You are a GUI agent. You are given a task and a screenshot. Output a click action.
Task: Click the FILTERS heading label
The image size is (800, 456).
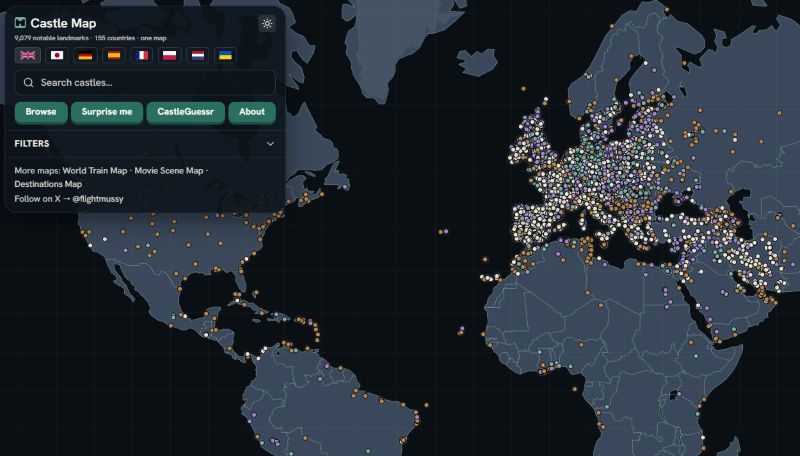(x=32, y=144)
